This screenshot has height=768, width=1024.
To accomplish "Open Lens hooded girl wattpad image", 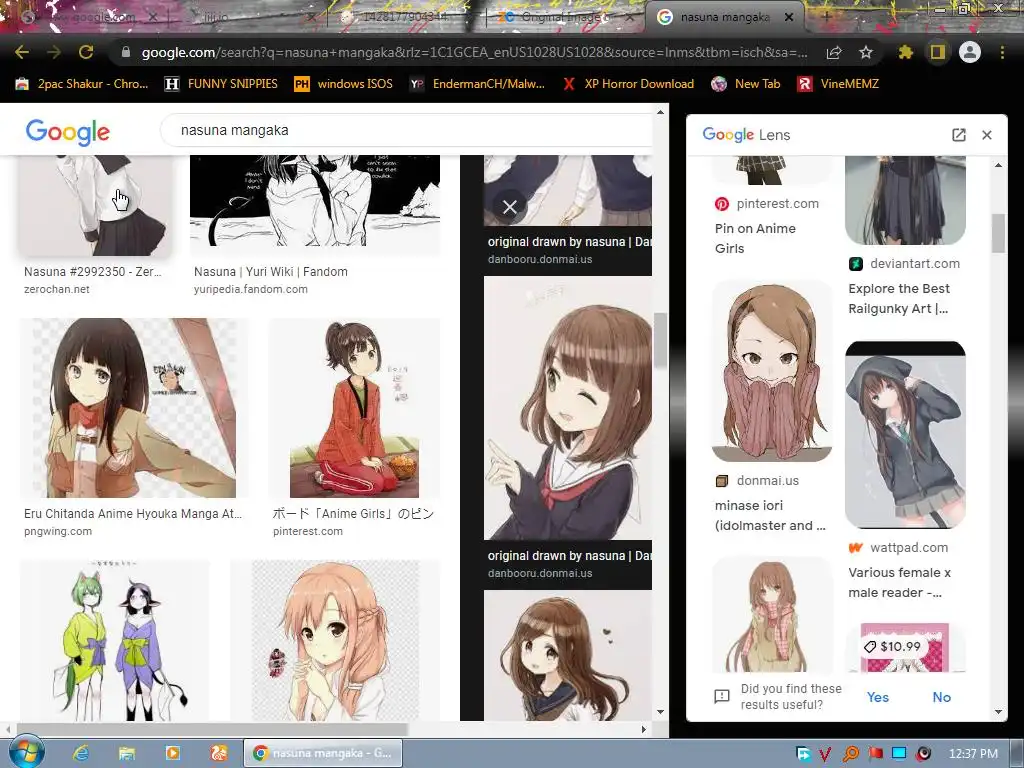I will coord(905,434).
